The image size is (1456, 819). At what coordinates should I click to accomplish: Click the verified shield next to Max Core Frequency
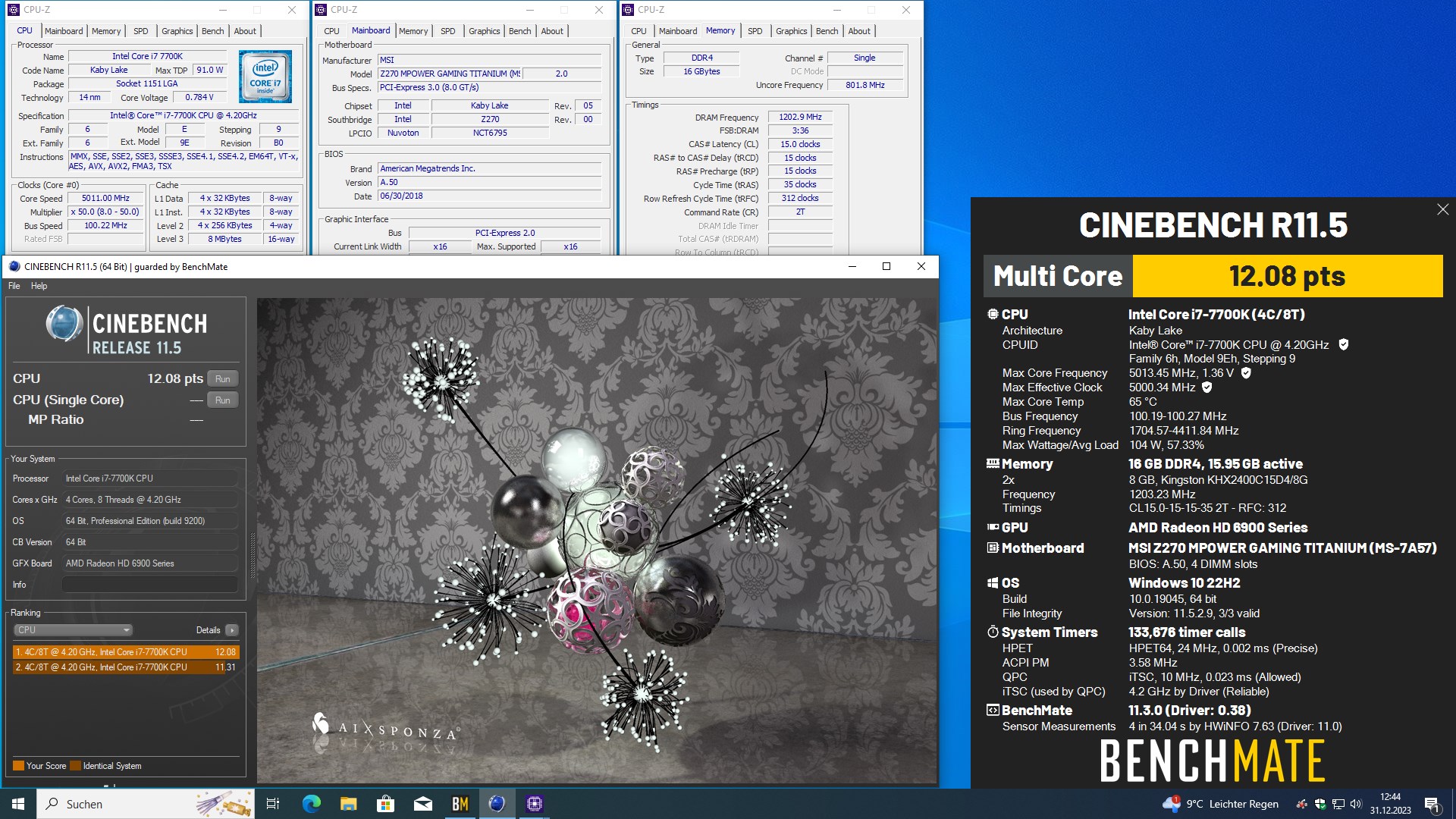tap(1246, 373)
